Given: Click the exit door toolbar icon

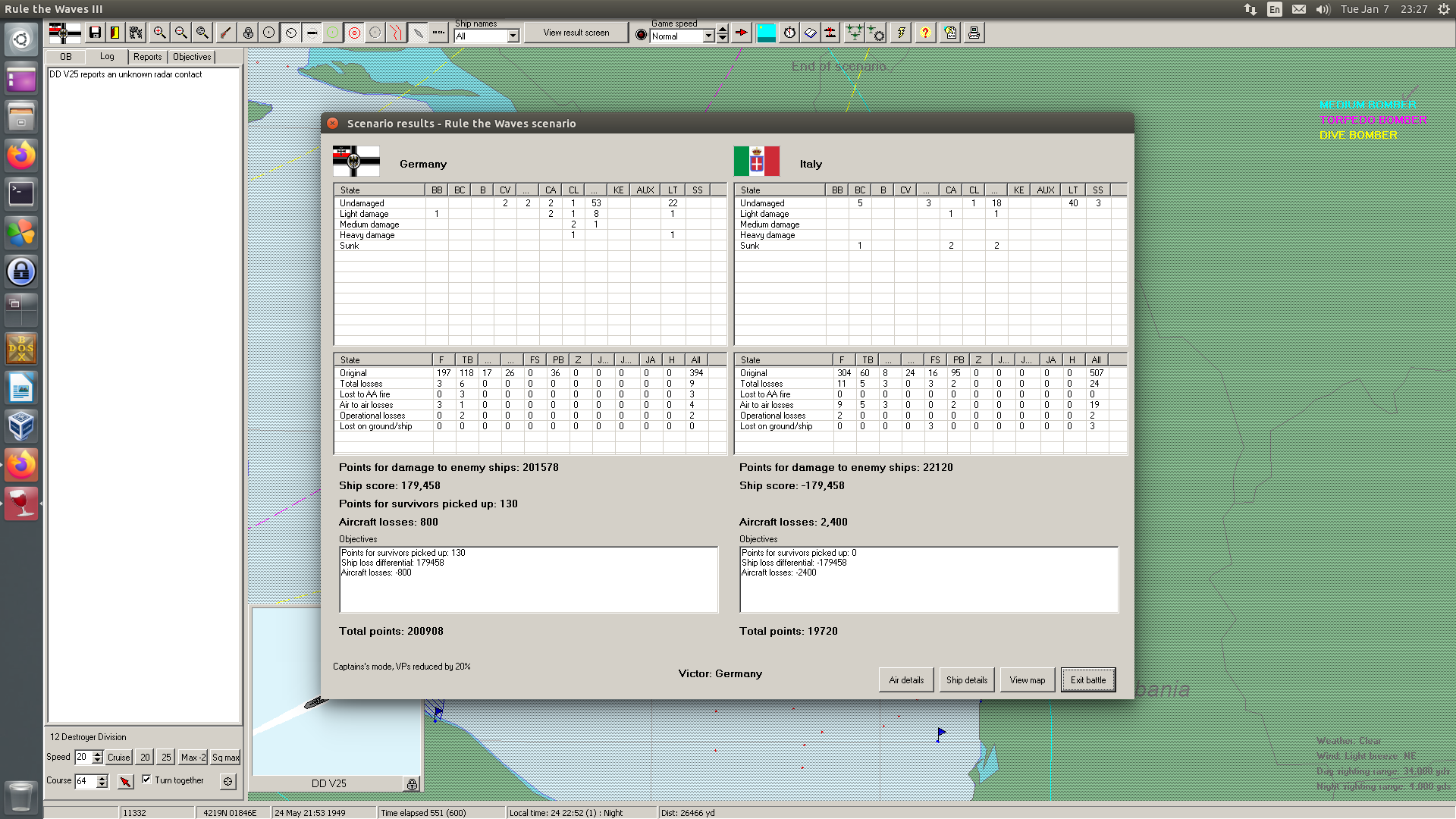Looking at the screenshot, I should tap(115, 33).
